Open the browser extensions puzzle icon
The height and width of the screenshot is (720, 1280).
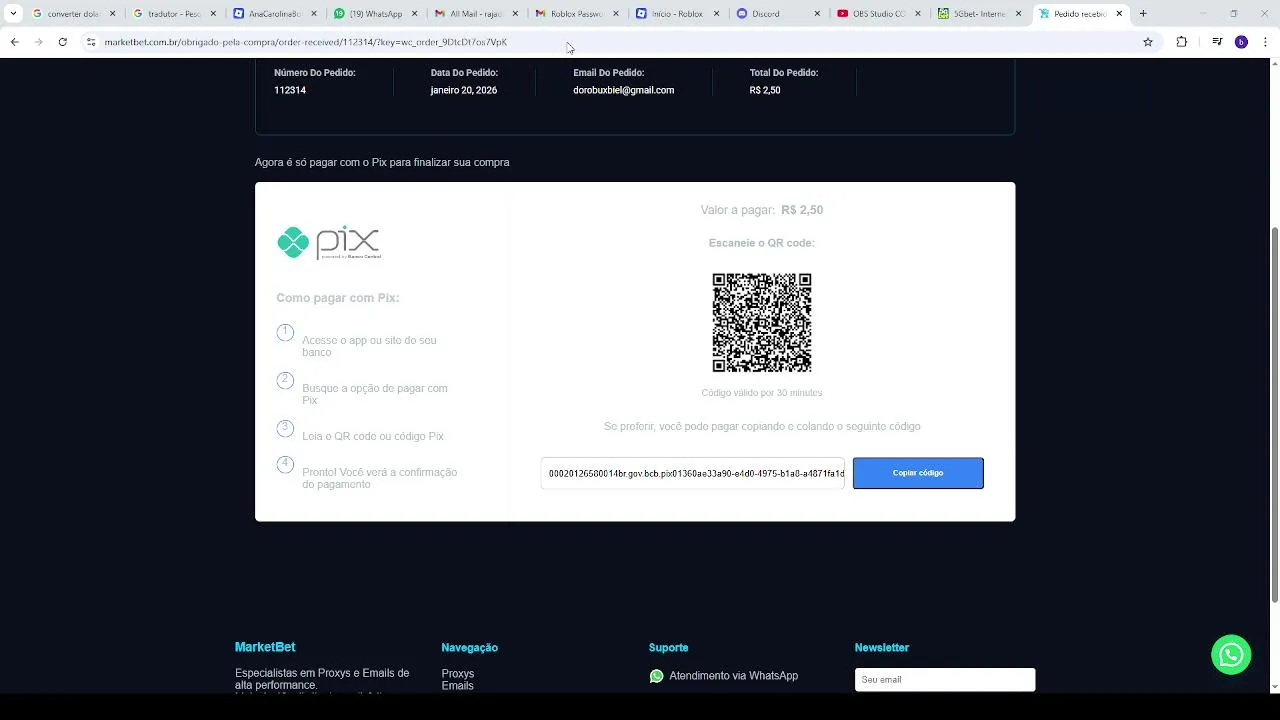pos(1182,42)
